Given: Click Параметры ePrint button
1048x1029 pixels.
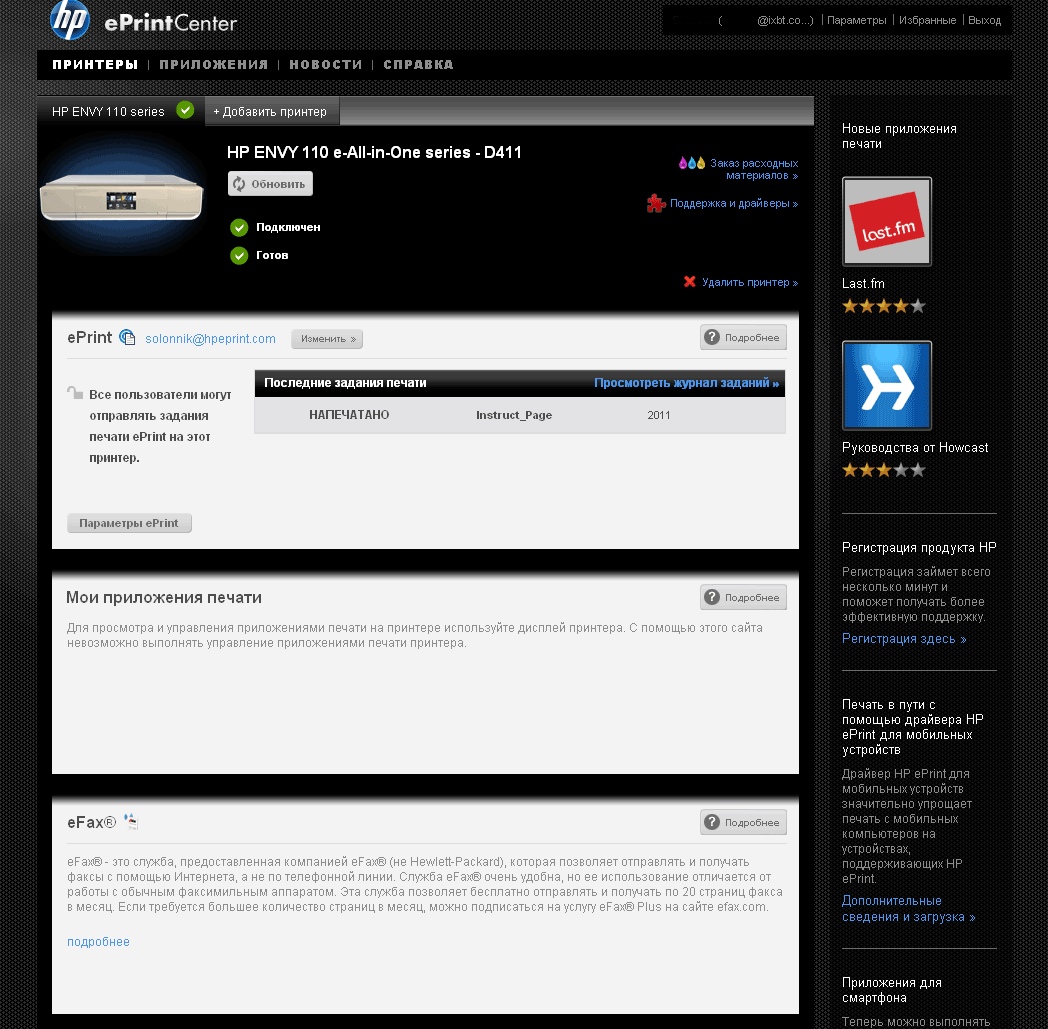Looking at the screenshot, I should click(129, 523).
